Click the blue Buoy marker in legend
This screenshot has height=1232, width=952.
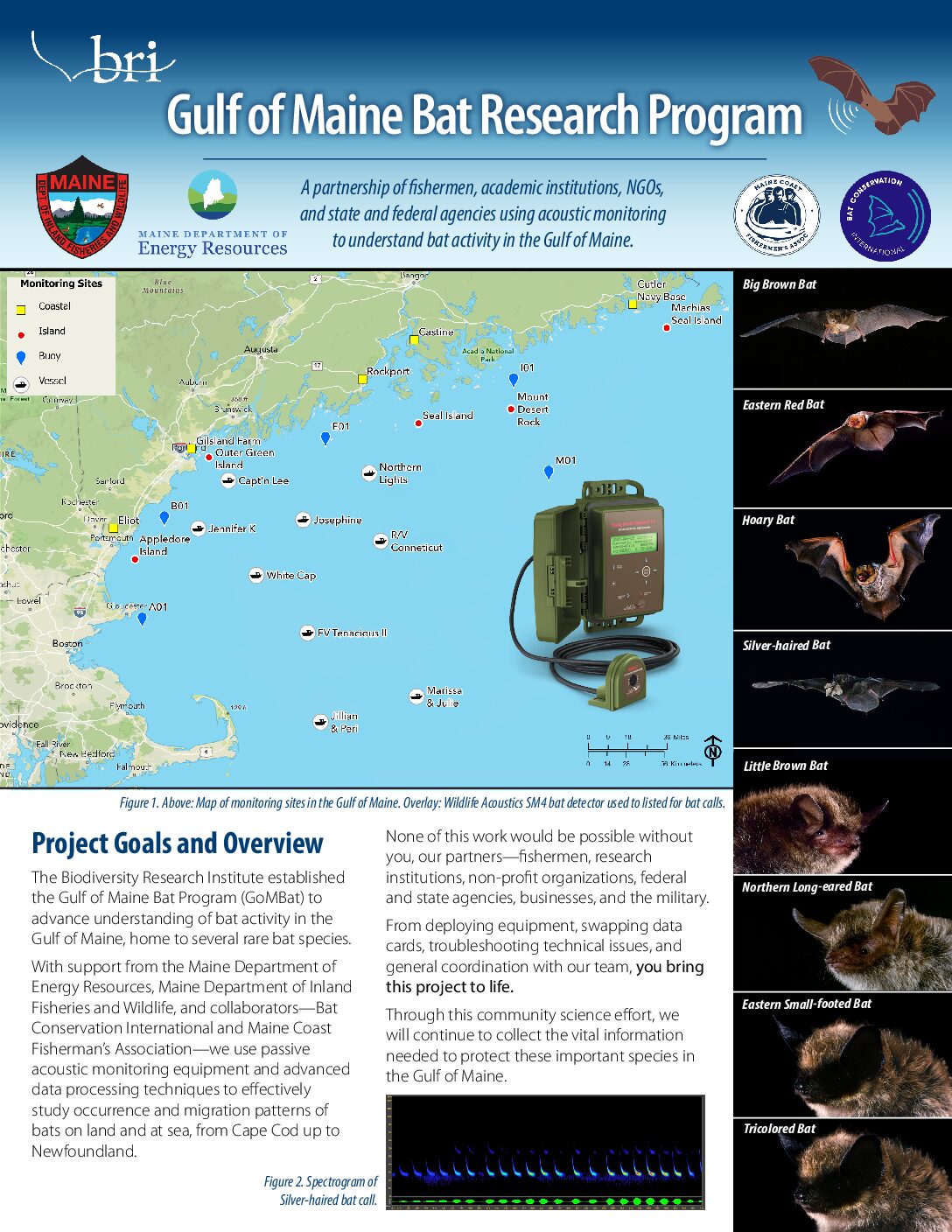21,357
